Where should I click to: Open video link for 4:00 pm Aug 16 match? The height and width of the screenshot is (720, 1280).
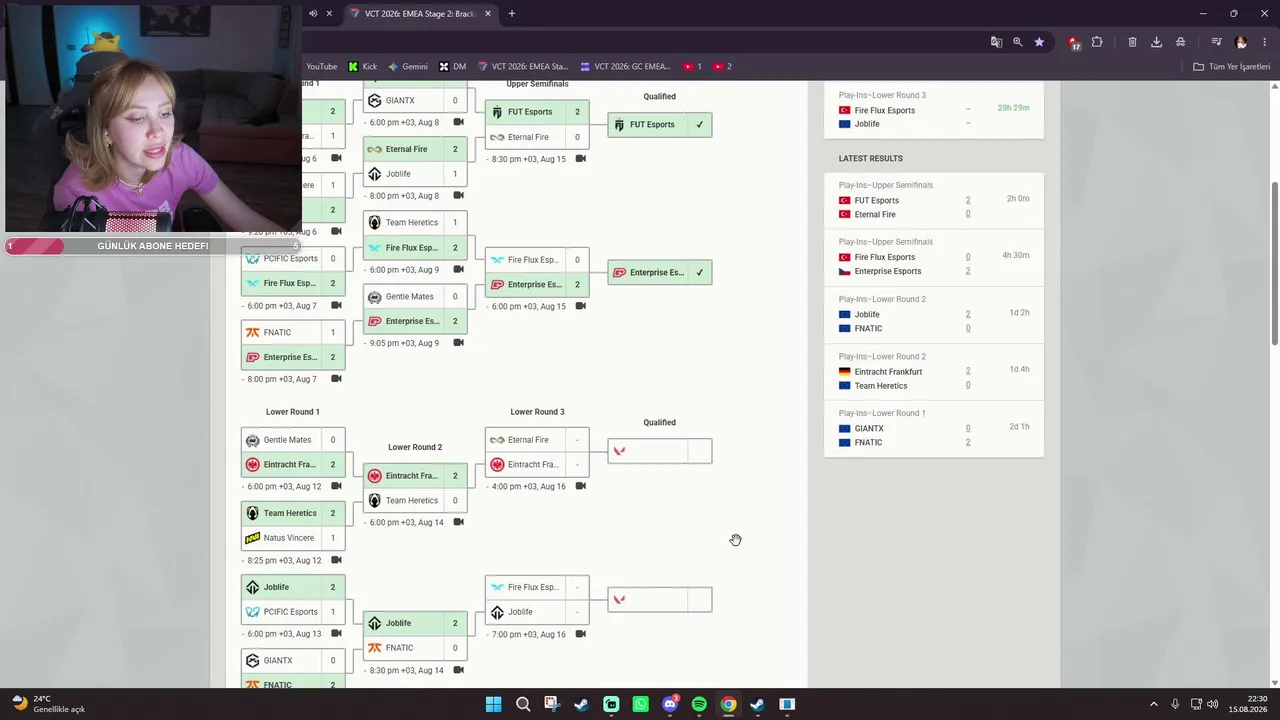point(581,486)
